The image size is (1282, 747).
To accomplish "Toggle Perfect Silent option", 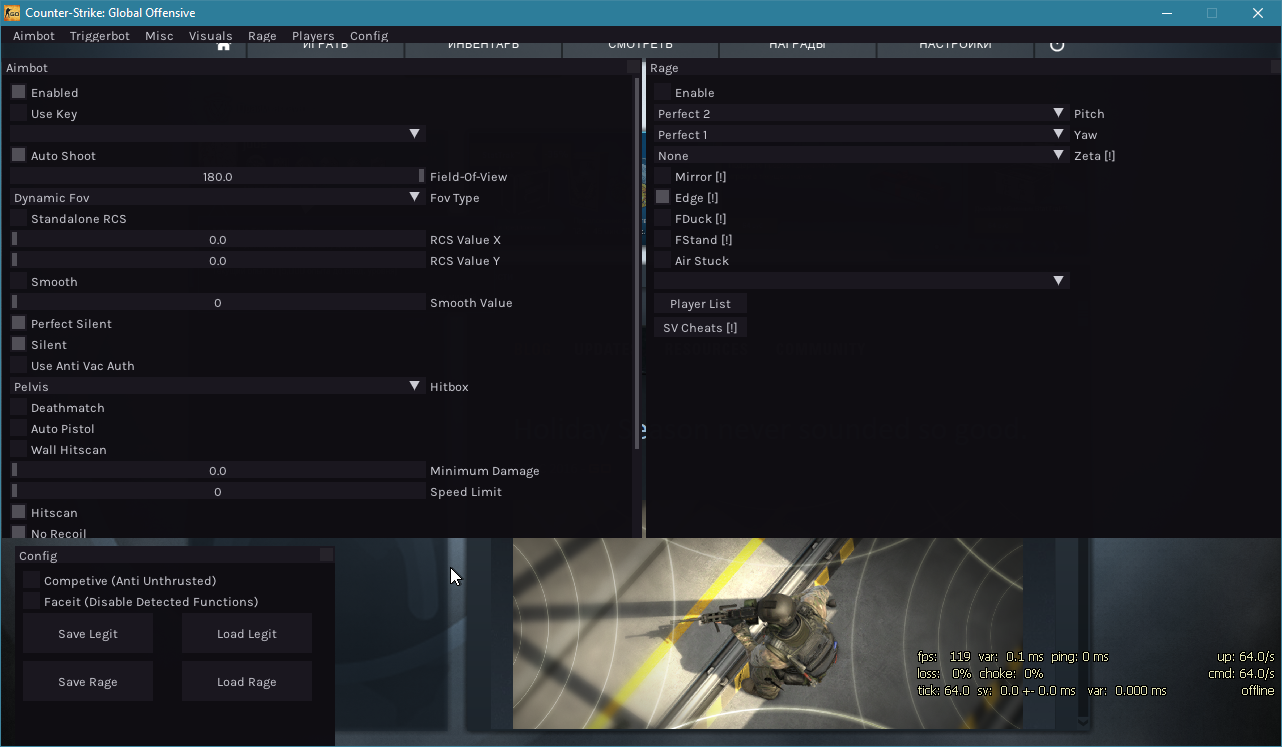I will click(18, 323).
